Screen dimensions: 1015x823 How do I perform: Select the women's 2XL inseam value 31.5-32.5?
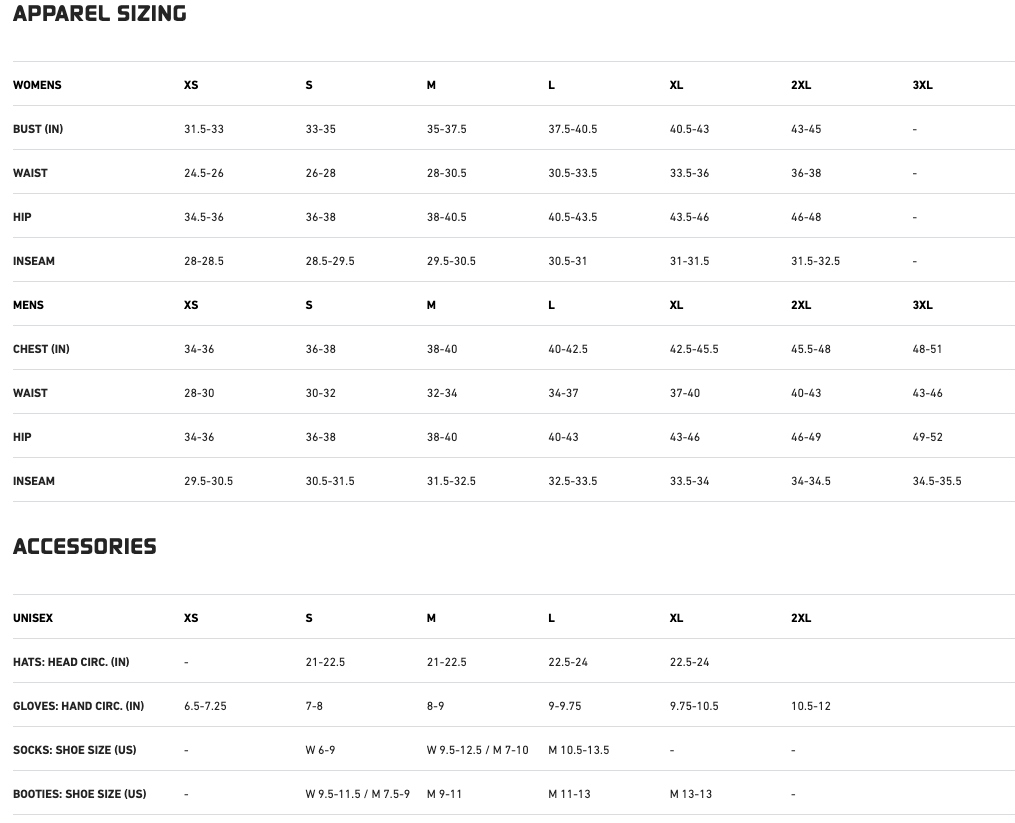click(815, 261)
